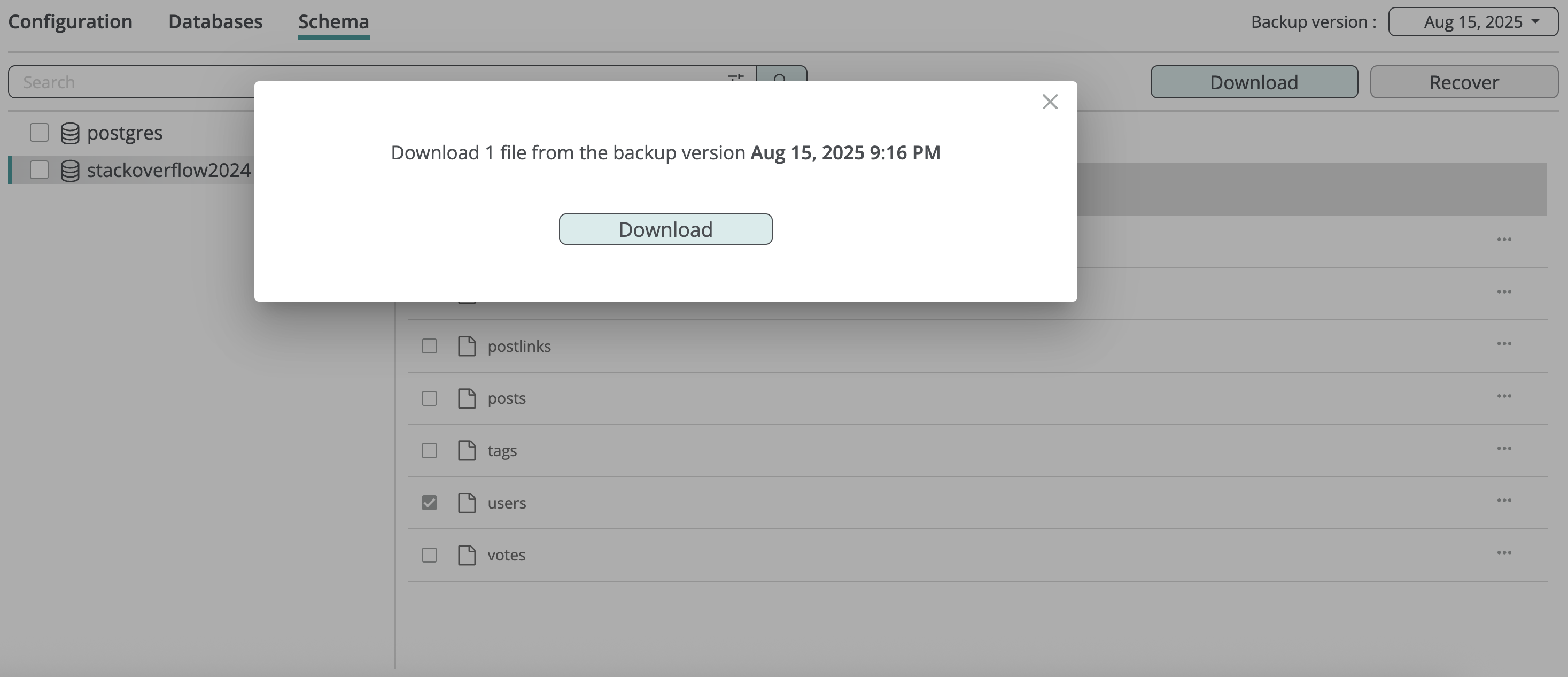The width and height of the screenshot is (1568, 677).
Task: Click the postgres database icon
Action: pos(70,133)
